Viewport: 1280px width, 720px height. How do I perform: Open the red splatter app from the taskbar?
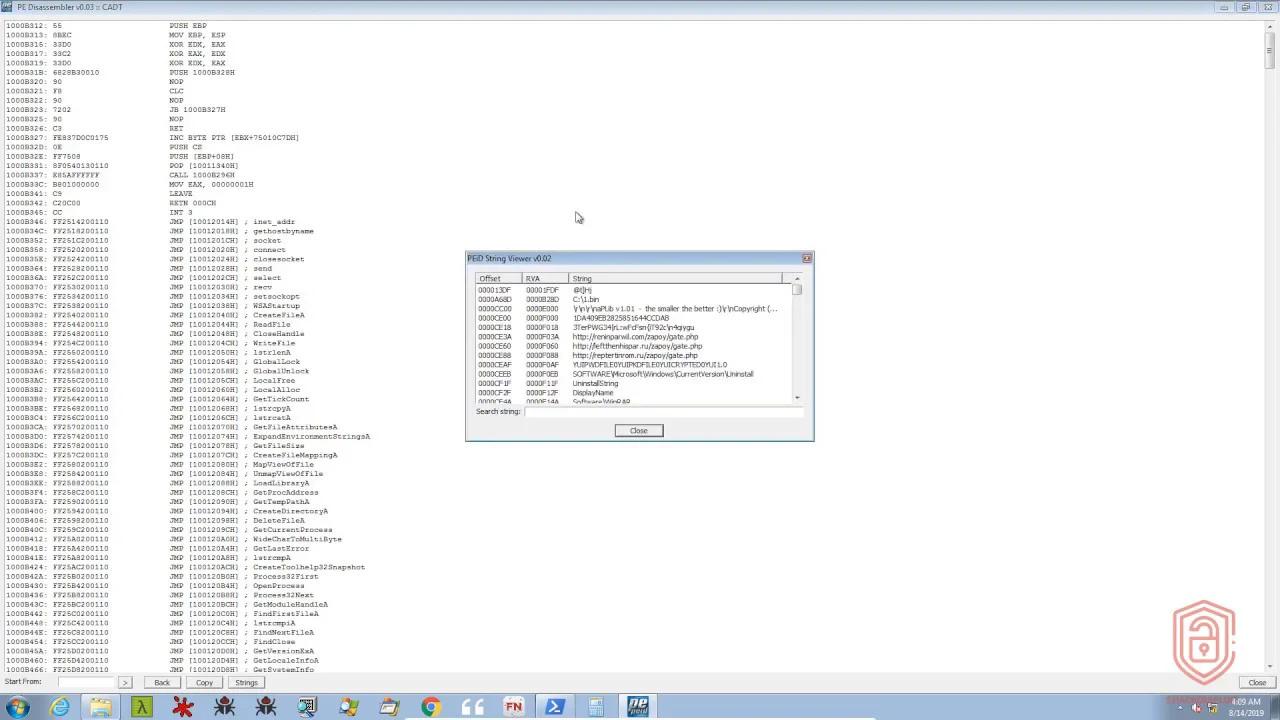[x=182, y=707]
